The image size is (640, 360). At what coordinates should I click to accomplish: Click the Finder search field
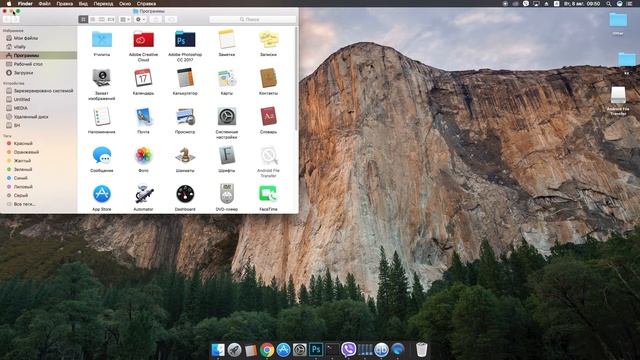(252, 19)
